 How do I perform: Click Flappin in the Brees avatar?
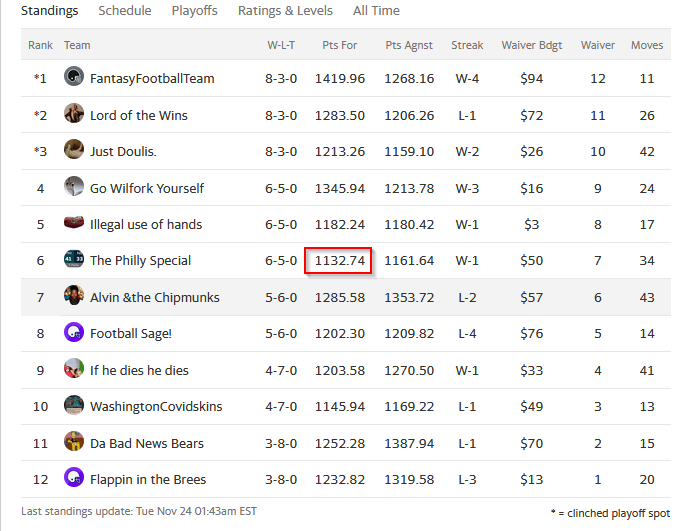point(74,479)
